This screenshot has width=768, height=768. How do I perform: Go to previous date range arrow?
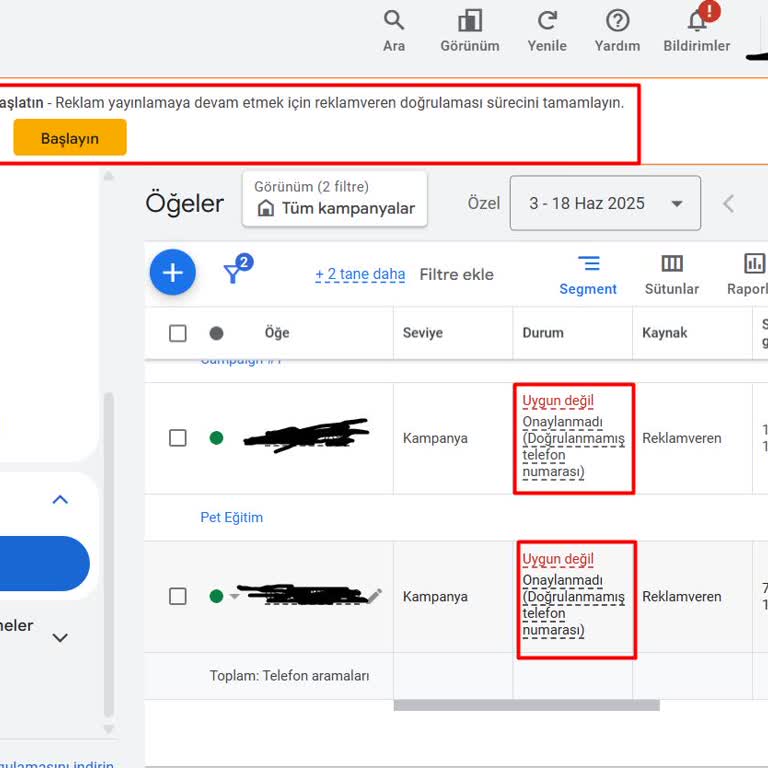pyautogui.click(x=728, y=203)
